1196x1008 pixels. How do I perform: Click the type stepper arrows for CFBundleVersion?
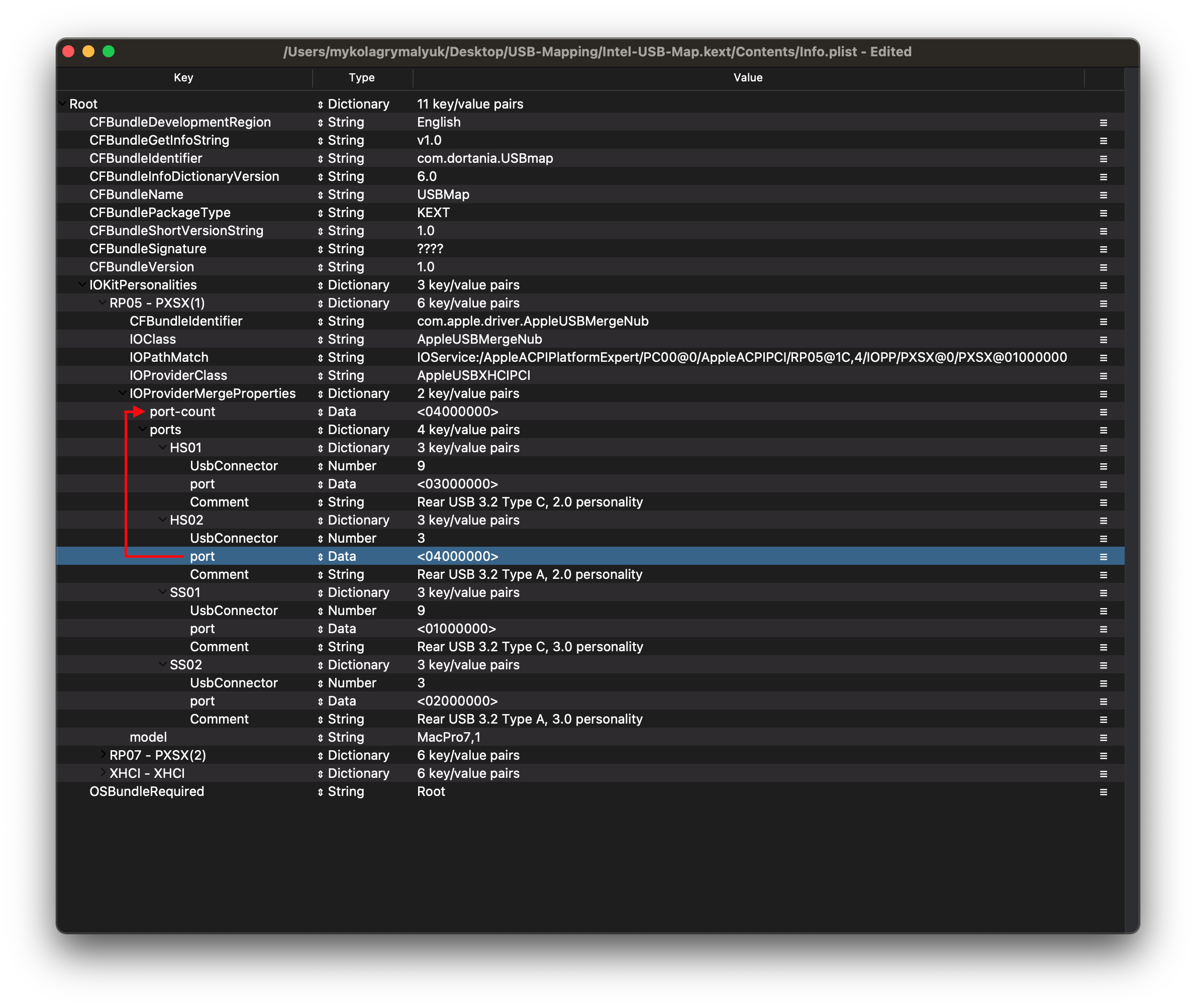coord(320,267)
